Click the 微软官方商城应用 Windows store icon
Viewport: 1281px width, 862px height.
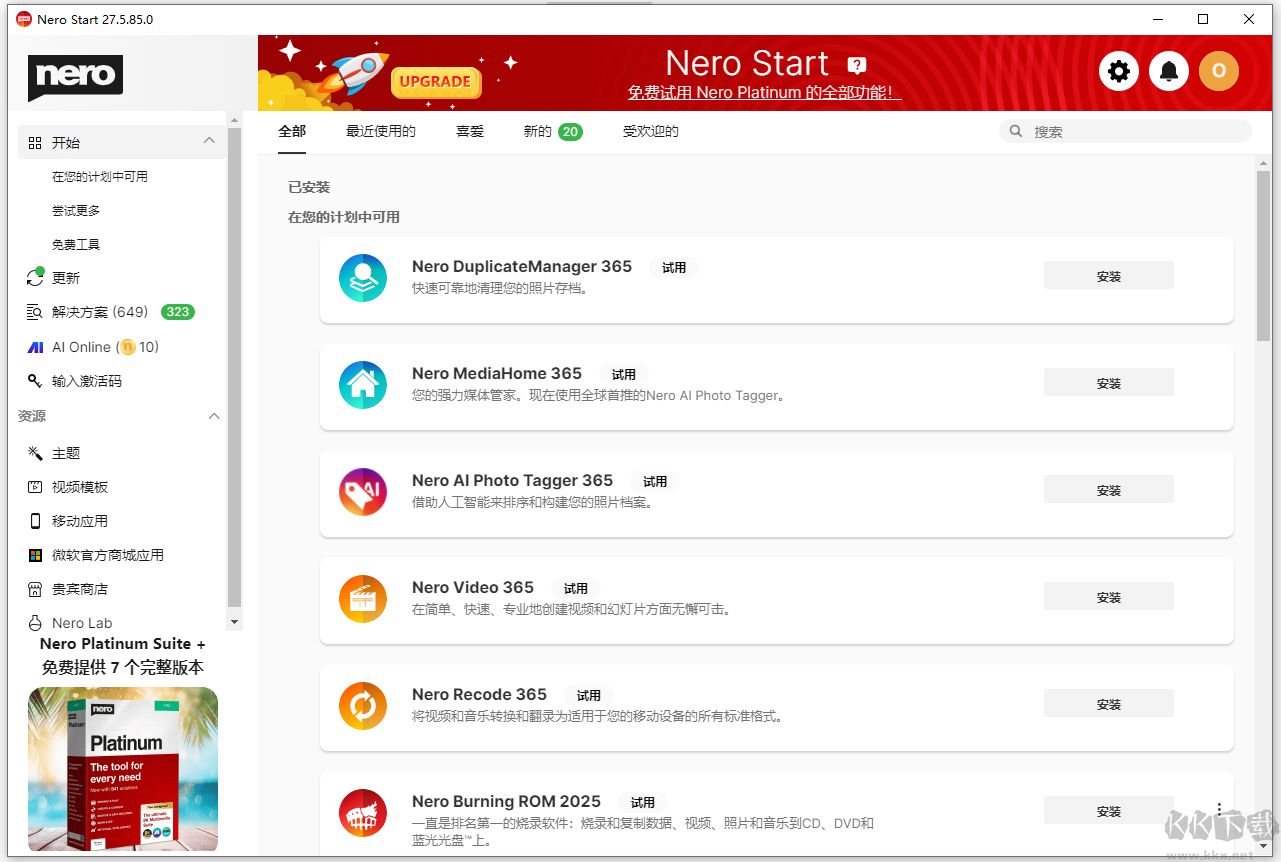click(x=35, y=555)
